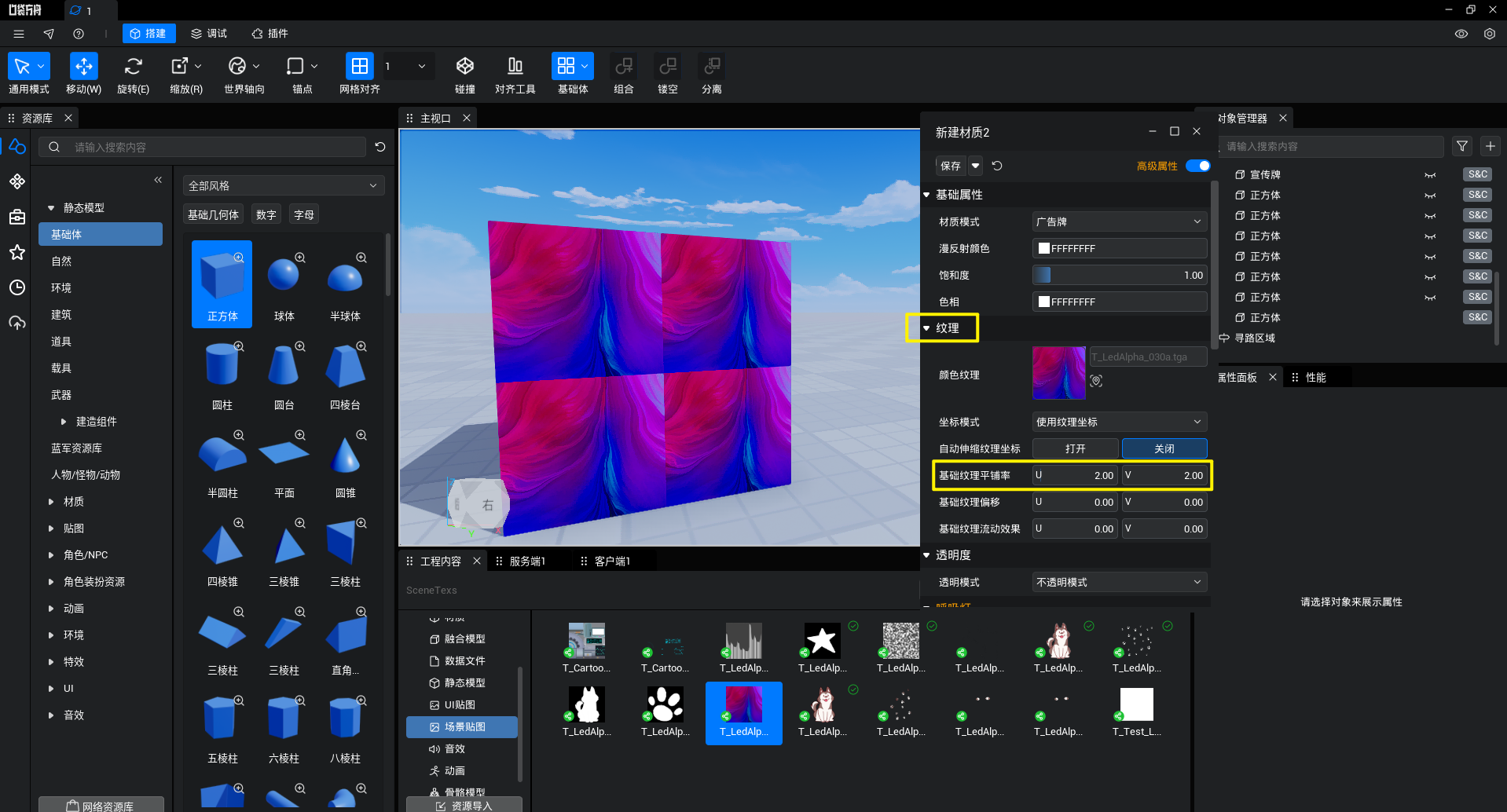This screenshot has height=812, width=1507.
Task: Open the top-right settings gear icon
Action: tap(1490, 34)
